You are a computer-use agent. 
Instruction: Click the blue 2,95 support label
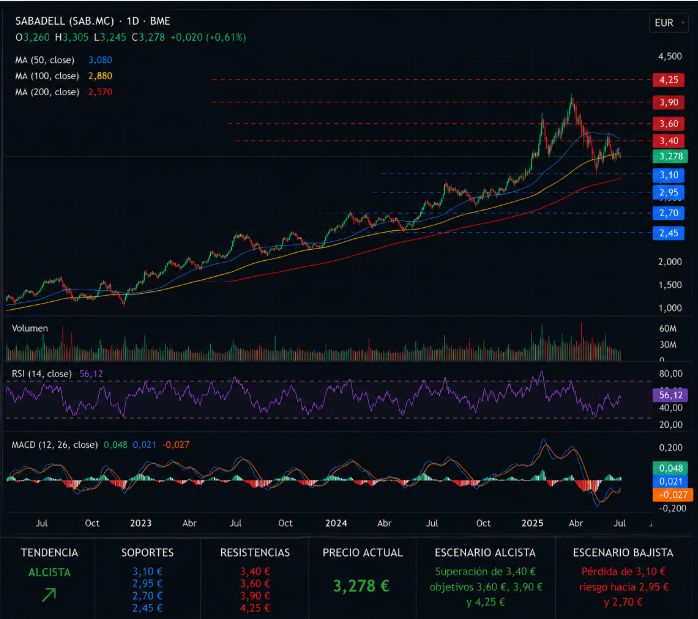tap(669, 193)
